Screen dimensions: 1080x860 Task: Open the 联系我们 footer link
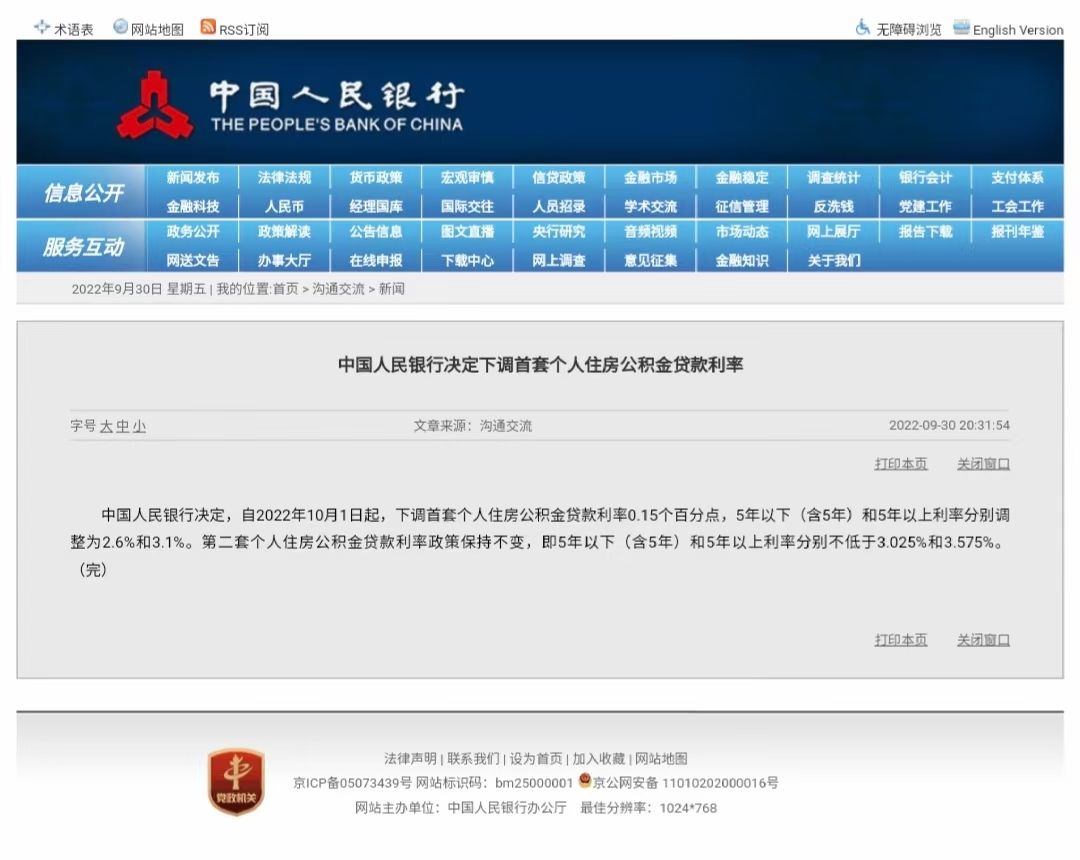pyautogui.click(x=473, y=758)
